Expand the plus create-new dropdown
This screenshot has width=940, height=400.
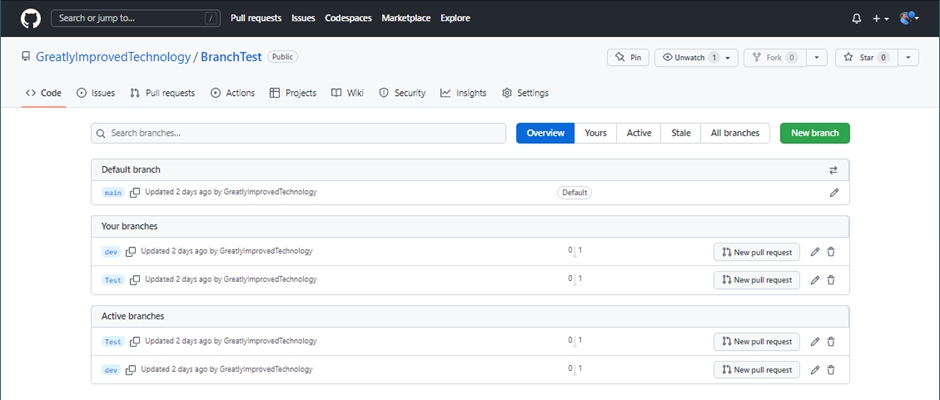click(x=880, y=18)
